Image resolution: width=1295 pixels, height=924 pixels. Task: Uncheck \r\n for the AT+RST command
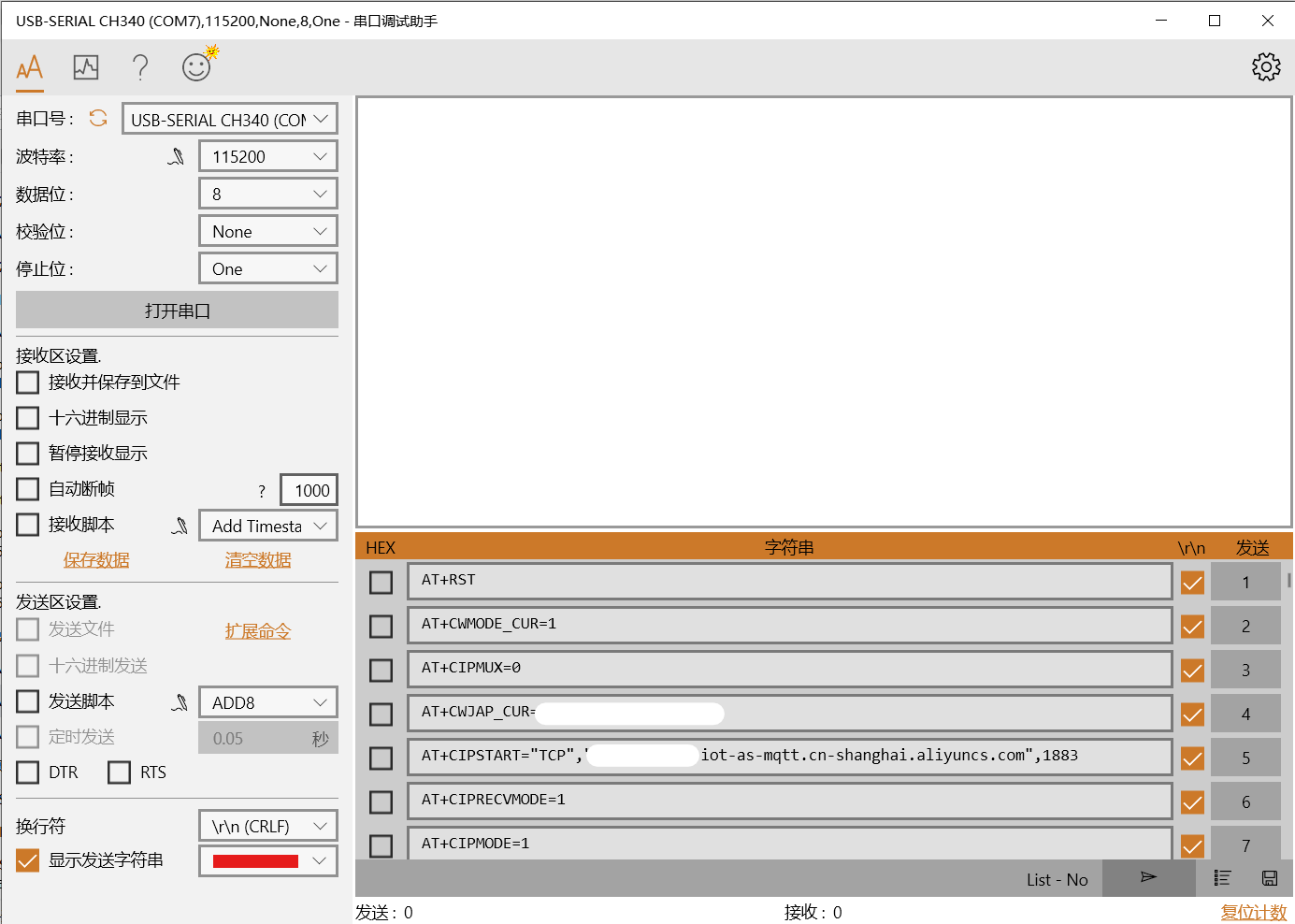(x=1192, y=582)
